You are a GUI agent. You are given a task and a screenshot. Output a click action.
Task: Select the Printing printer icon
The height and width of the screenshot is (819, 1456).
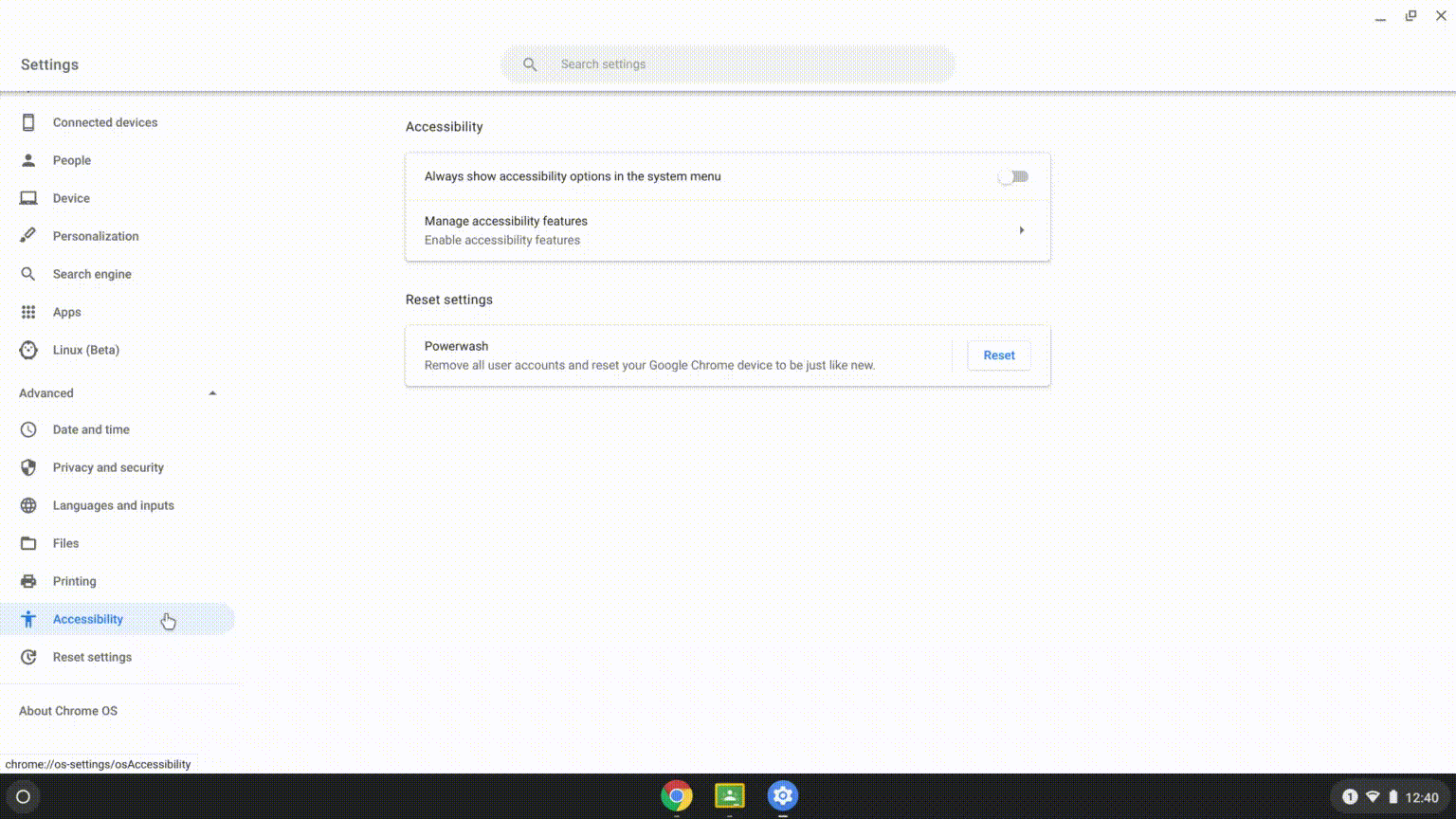tap(28, 581)
